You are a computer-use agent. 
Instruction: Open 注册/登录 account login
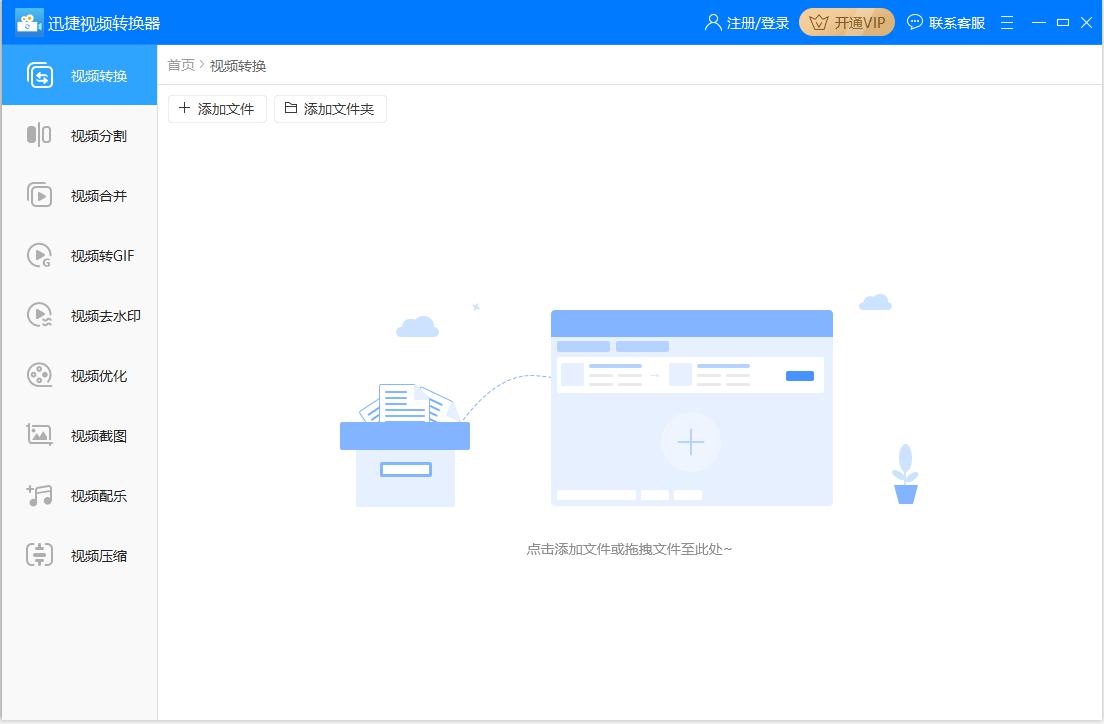tap(747, 23)
